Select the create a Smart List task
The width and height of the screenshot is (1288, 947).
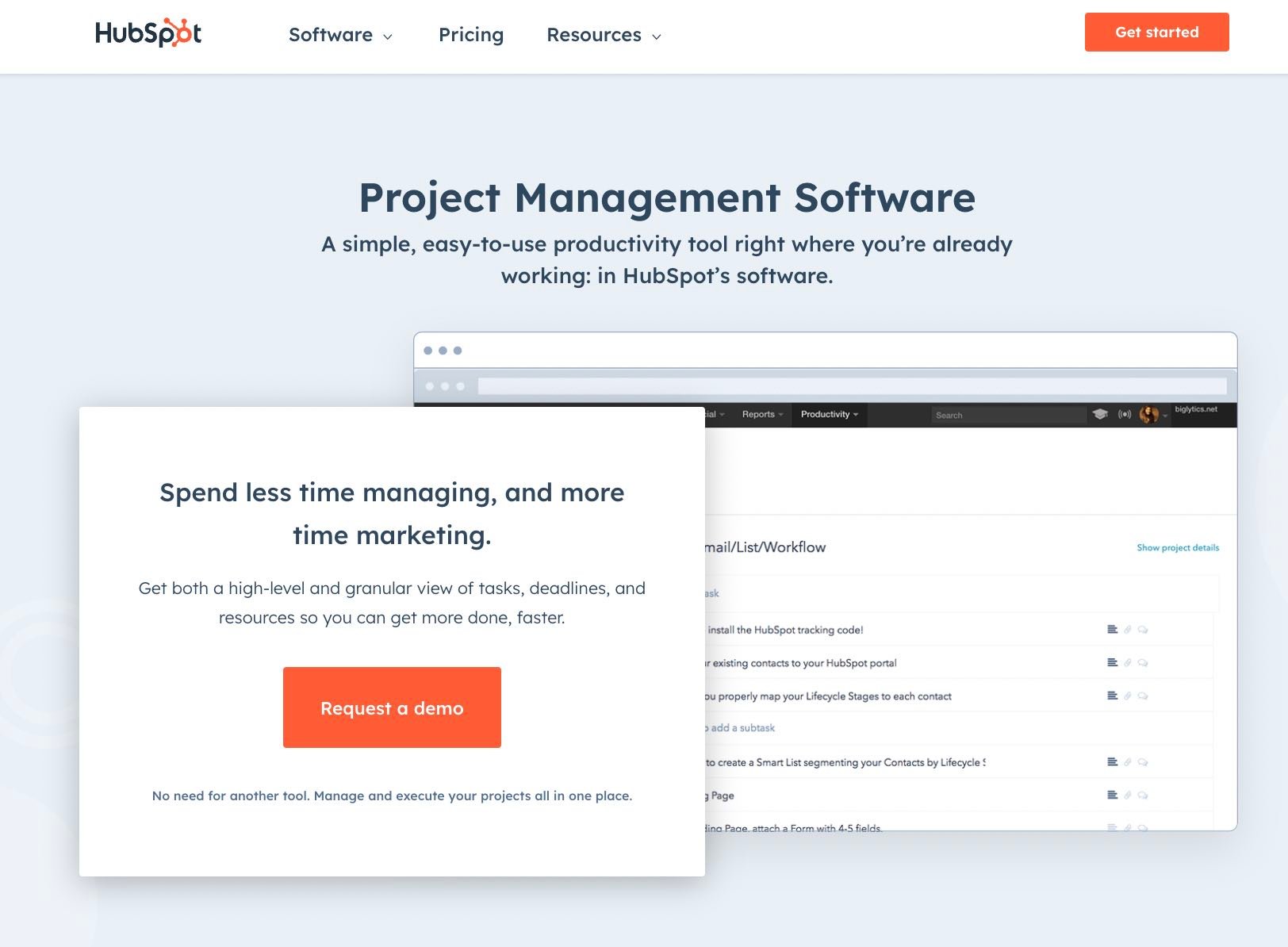(845, 762)
